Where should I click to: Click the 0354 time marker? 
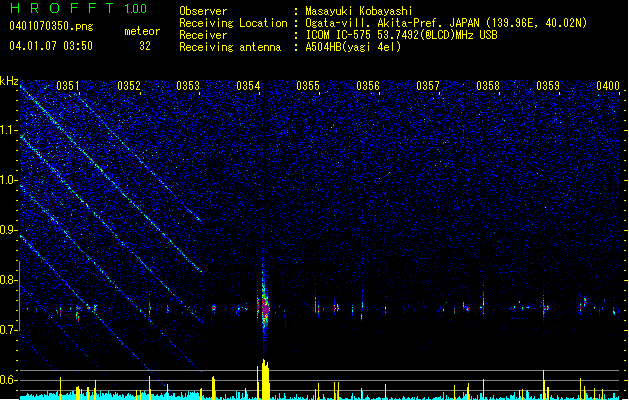pos(248,85)
